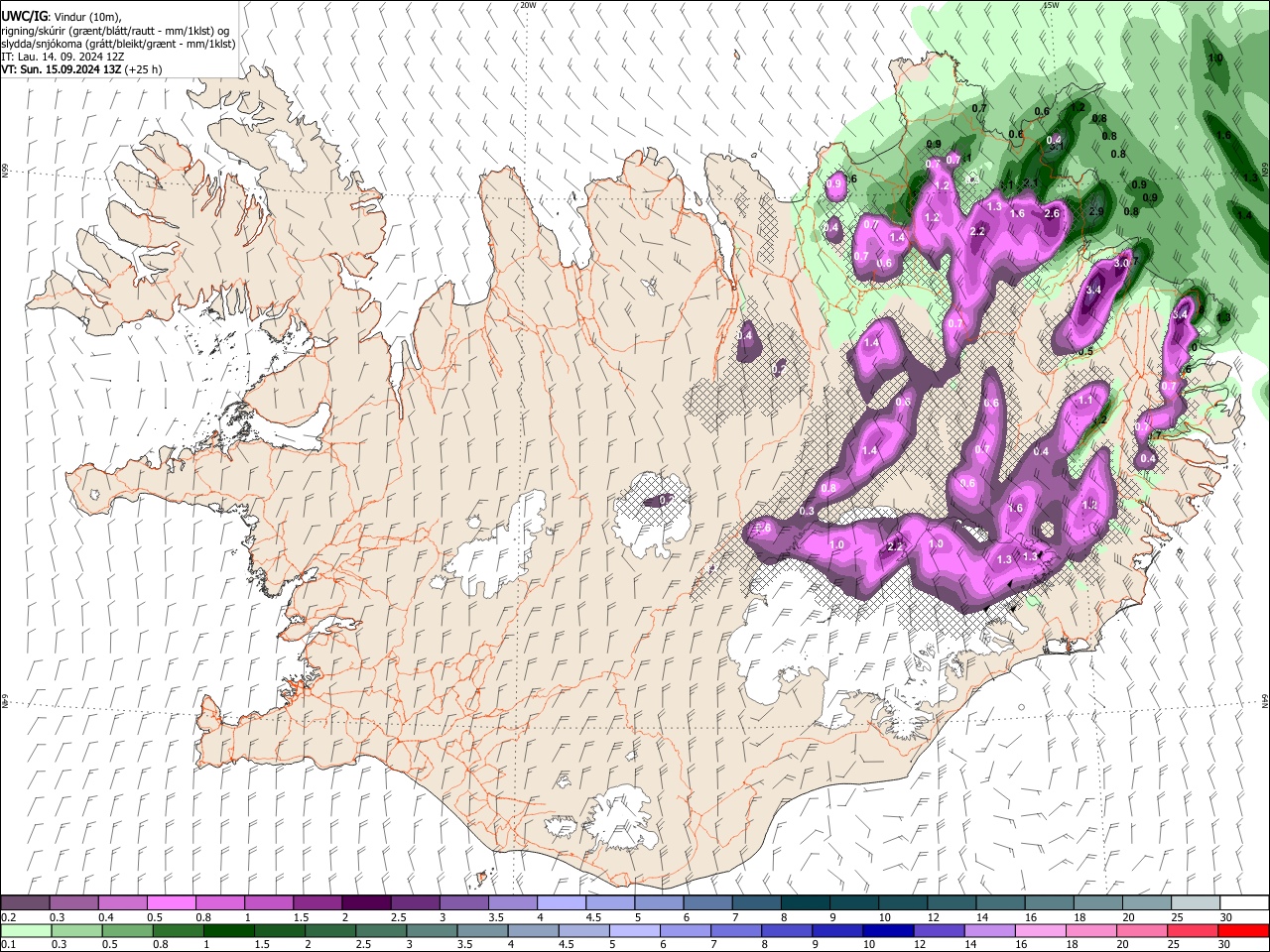Click the '2.1' precipitation value on the map
This screenshot has width=1270, height=952.
pos(1032,184)
